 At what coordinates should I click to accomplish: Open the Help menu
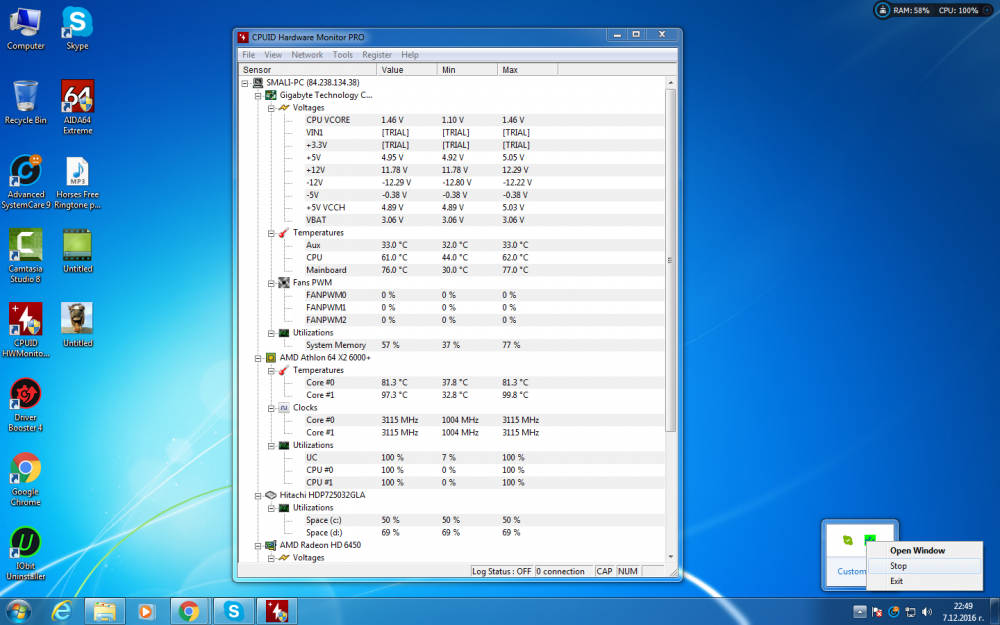pyautogui.click(x=410, y=55)
